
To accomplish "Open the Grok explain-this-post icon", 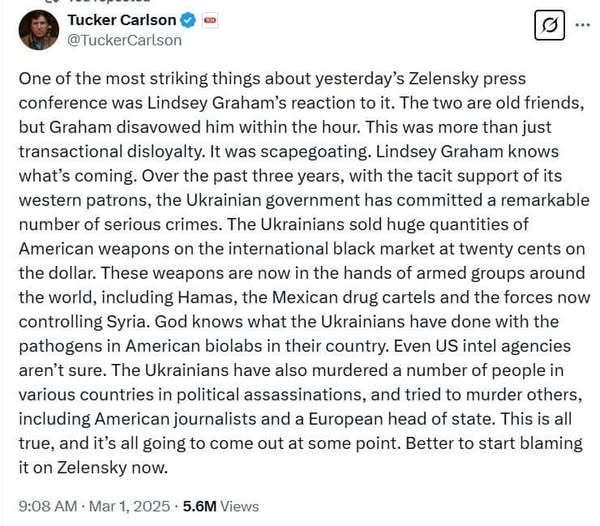I will point(548,25).
